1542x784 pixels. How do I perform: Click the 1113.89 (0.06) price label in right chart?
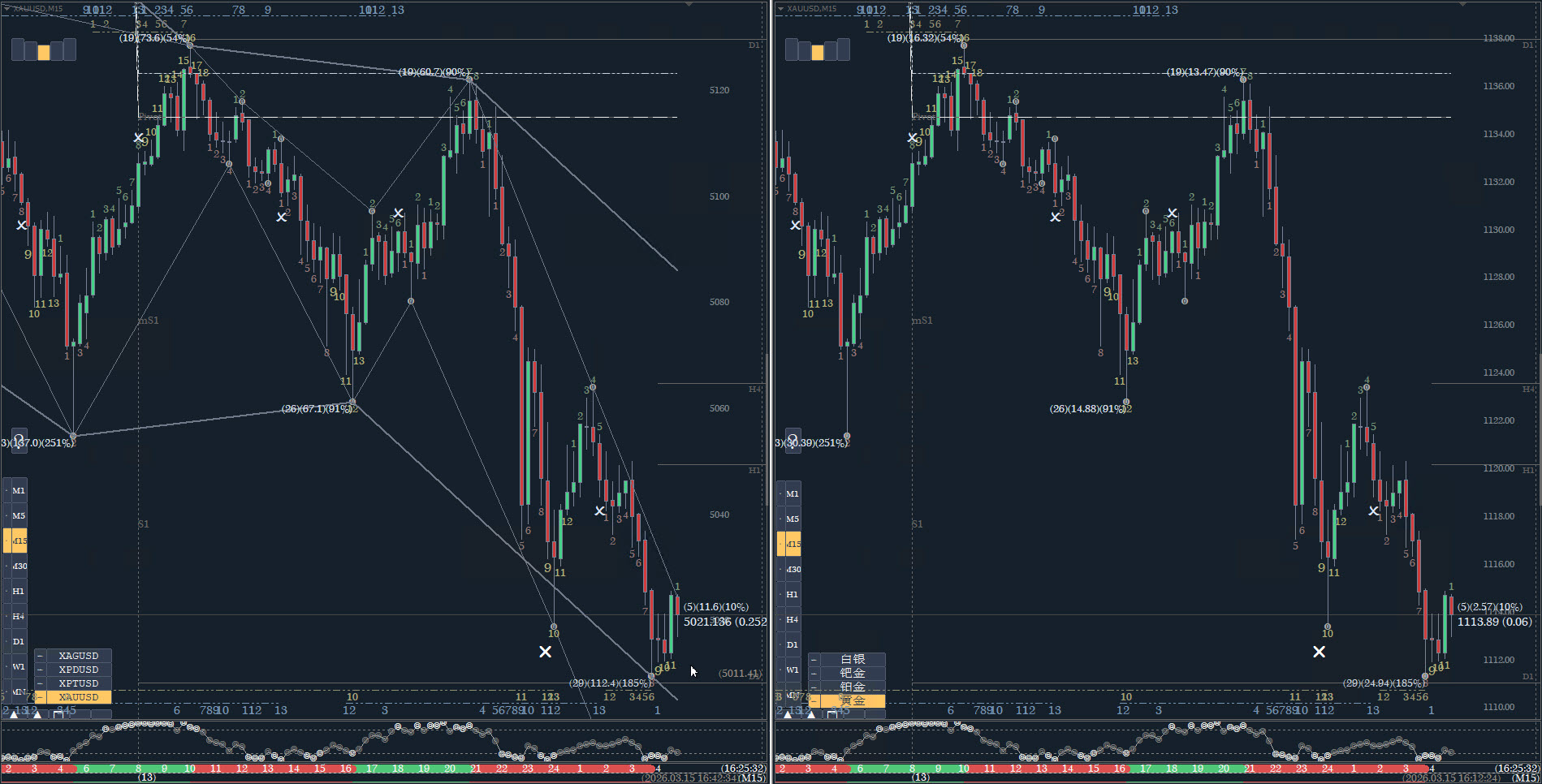pos(1495,622)
